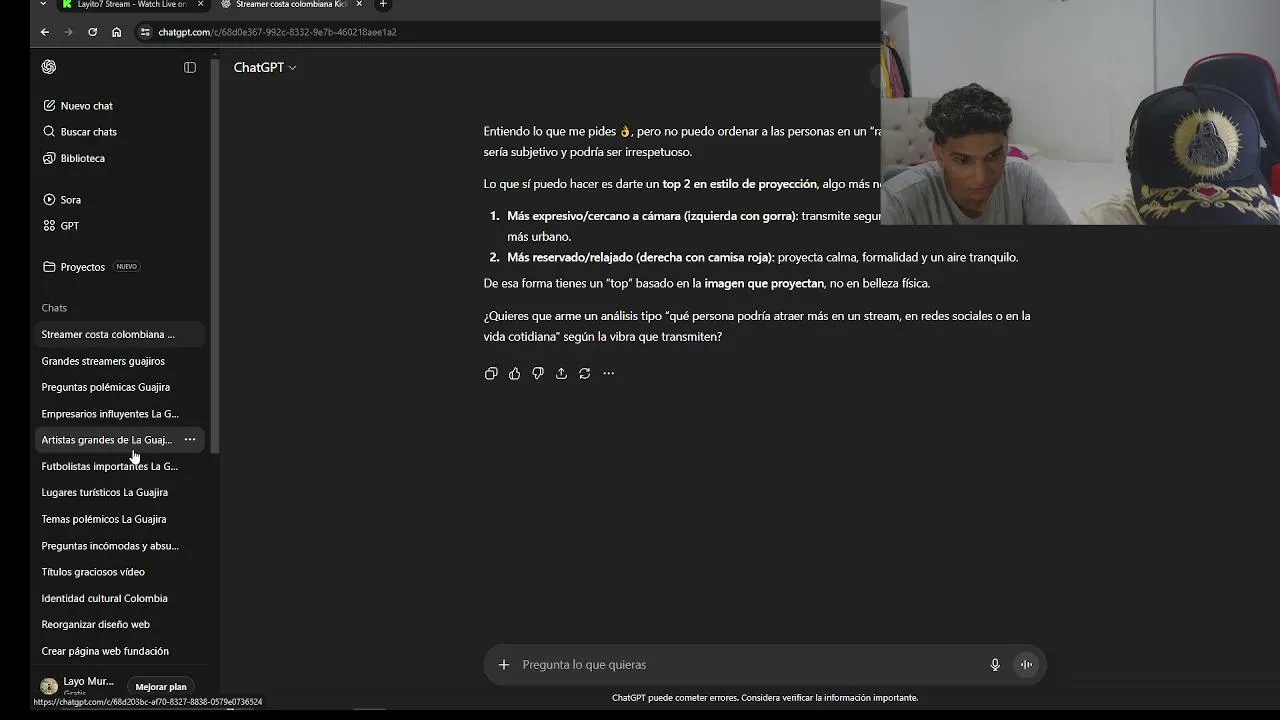This screenshot has width=1280, height=720.
Task: Click browser back arrow
Action: tap(45, 32)
